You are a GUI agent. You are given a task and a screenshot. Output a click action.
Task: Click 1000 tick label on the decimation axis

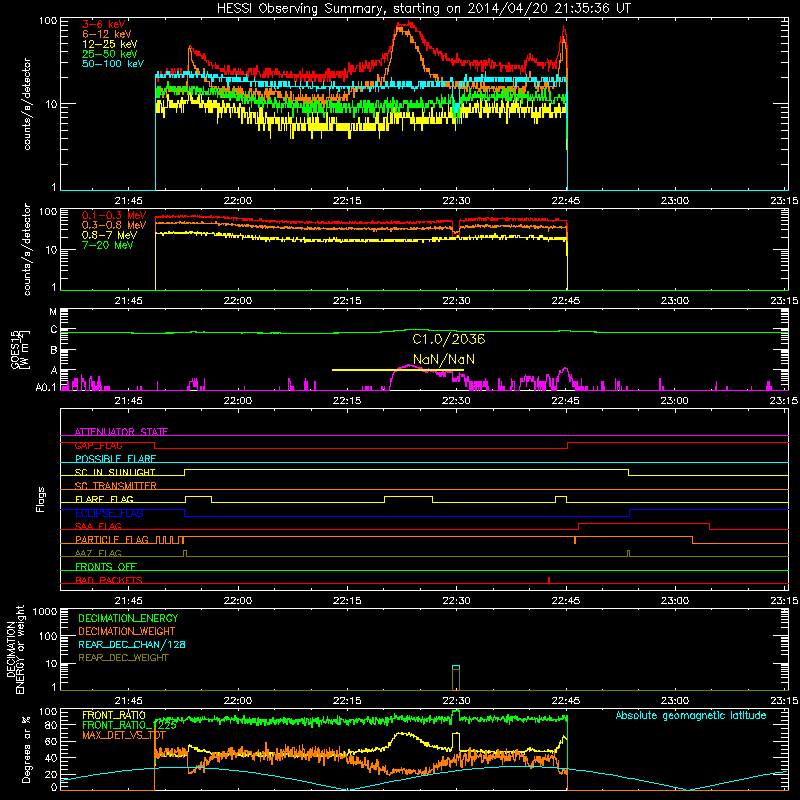45,612
